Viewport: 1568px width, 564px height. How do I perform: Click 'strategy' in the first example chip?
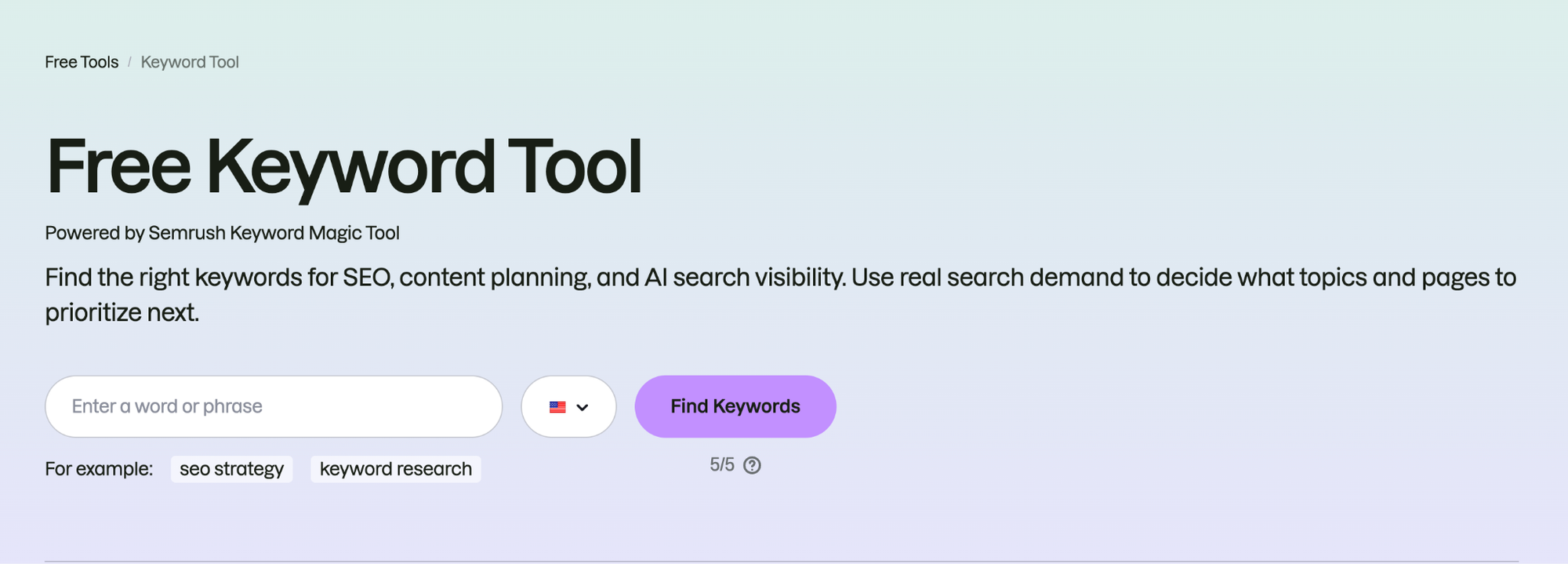coord(249,469)
